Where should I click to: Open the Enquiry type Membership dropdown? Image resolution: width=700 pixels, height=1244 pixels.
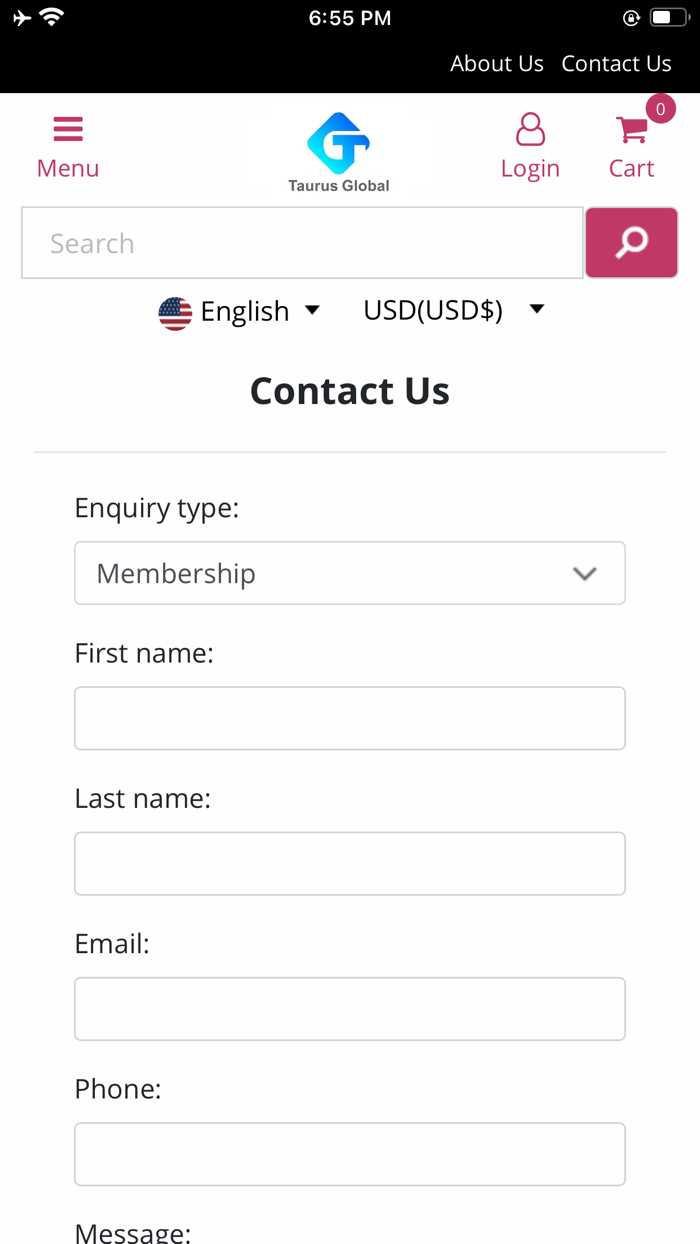pos(349,572)
